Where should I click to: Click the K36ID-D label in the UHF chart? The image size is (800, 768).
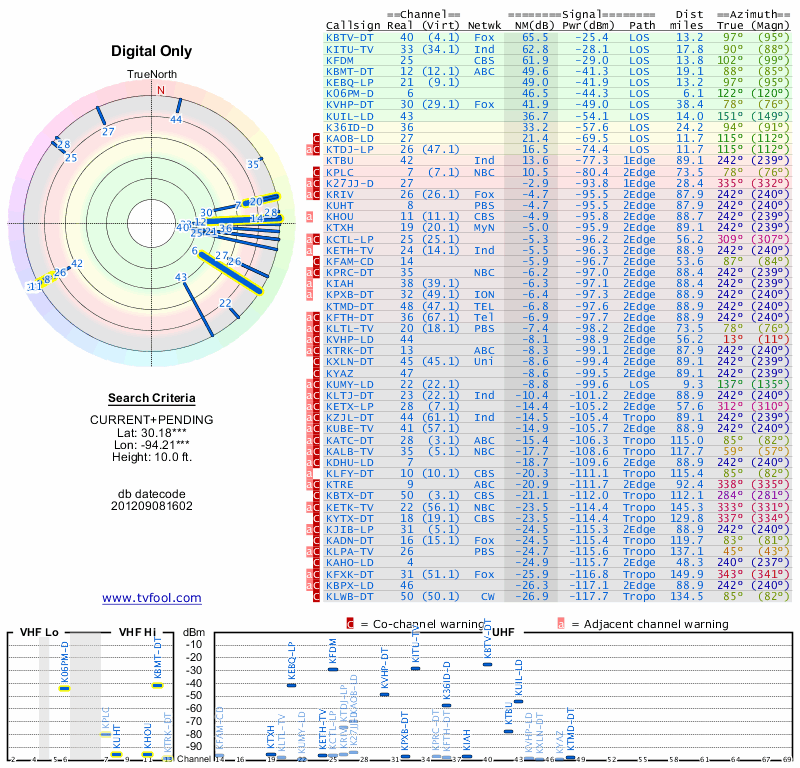(x=447, y=681)
